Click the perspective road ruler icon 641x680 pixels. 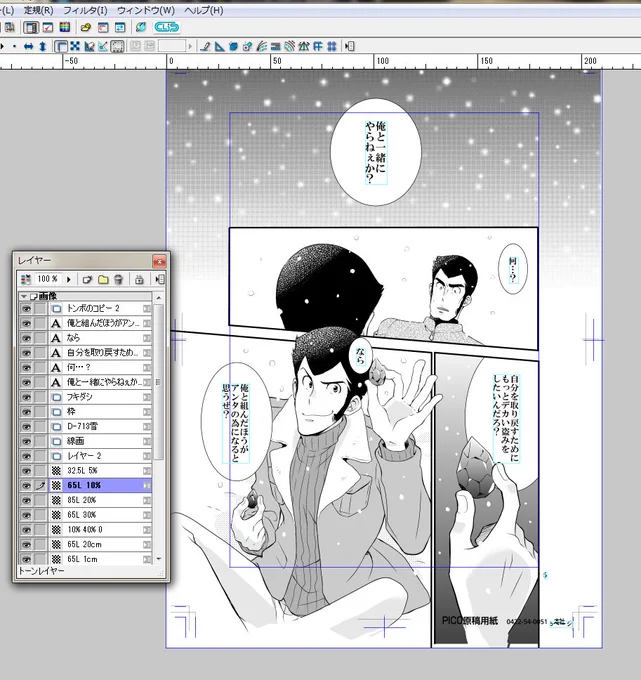304,46
